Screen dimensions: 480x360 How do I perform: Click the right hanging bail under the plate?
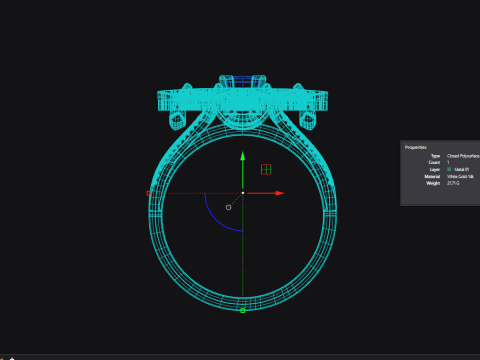click(307, 120)
